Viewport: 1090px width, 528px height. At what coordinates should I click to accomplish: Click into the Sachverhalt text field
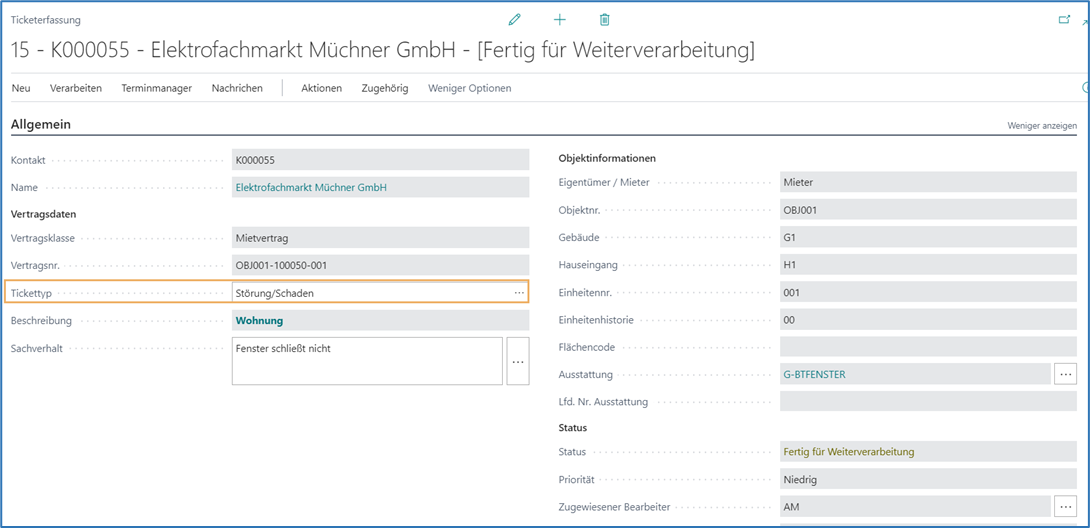(x=366, y=361)
